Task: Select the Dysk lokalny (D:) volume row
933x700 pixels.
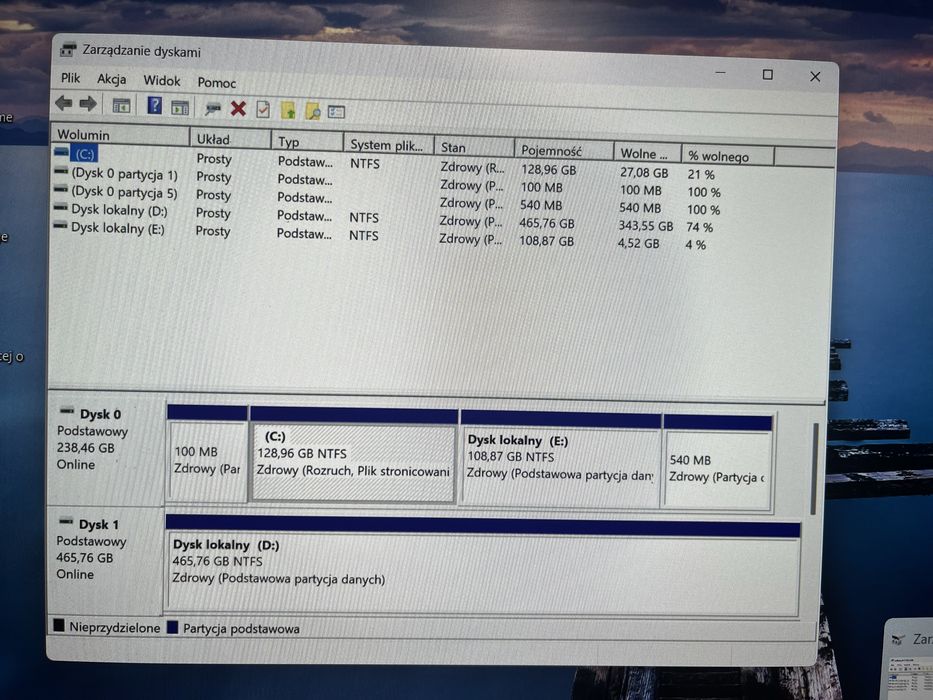Action: tap(119, 210)
